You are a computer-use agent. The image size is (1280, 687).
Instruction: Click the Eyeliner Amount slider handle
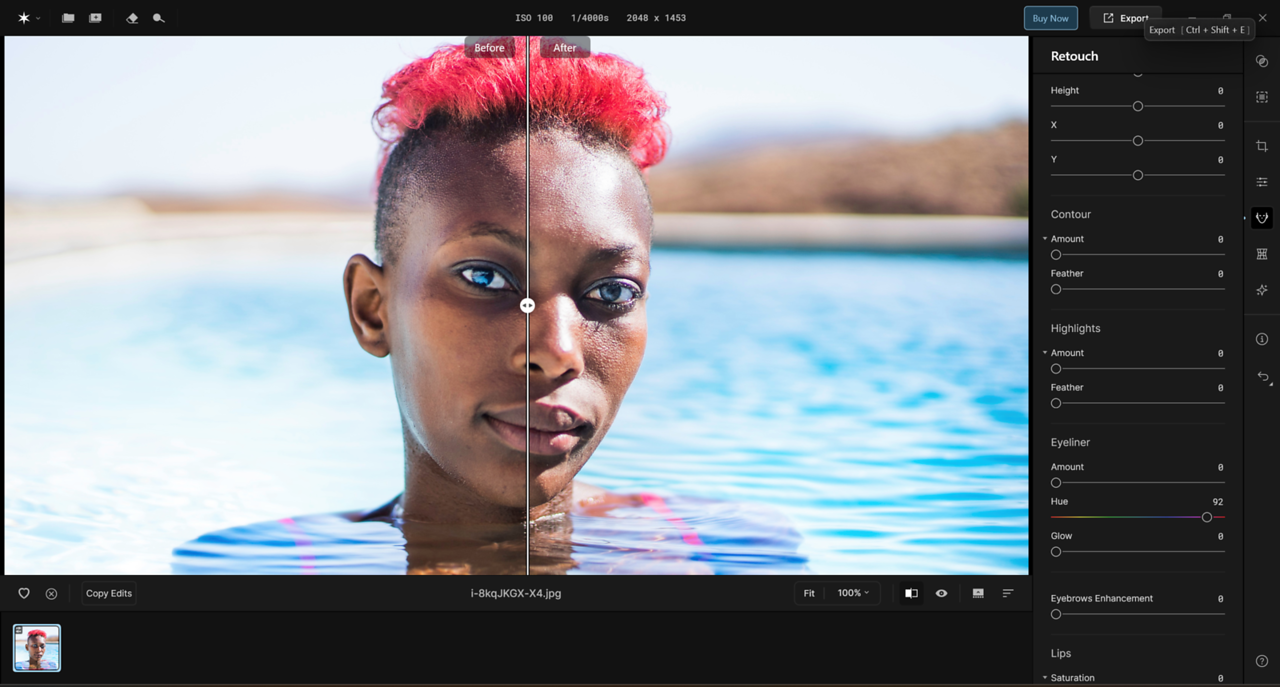point(1056,483)
